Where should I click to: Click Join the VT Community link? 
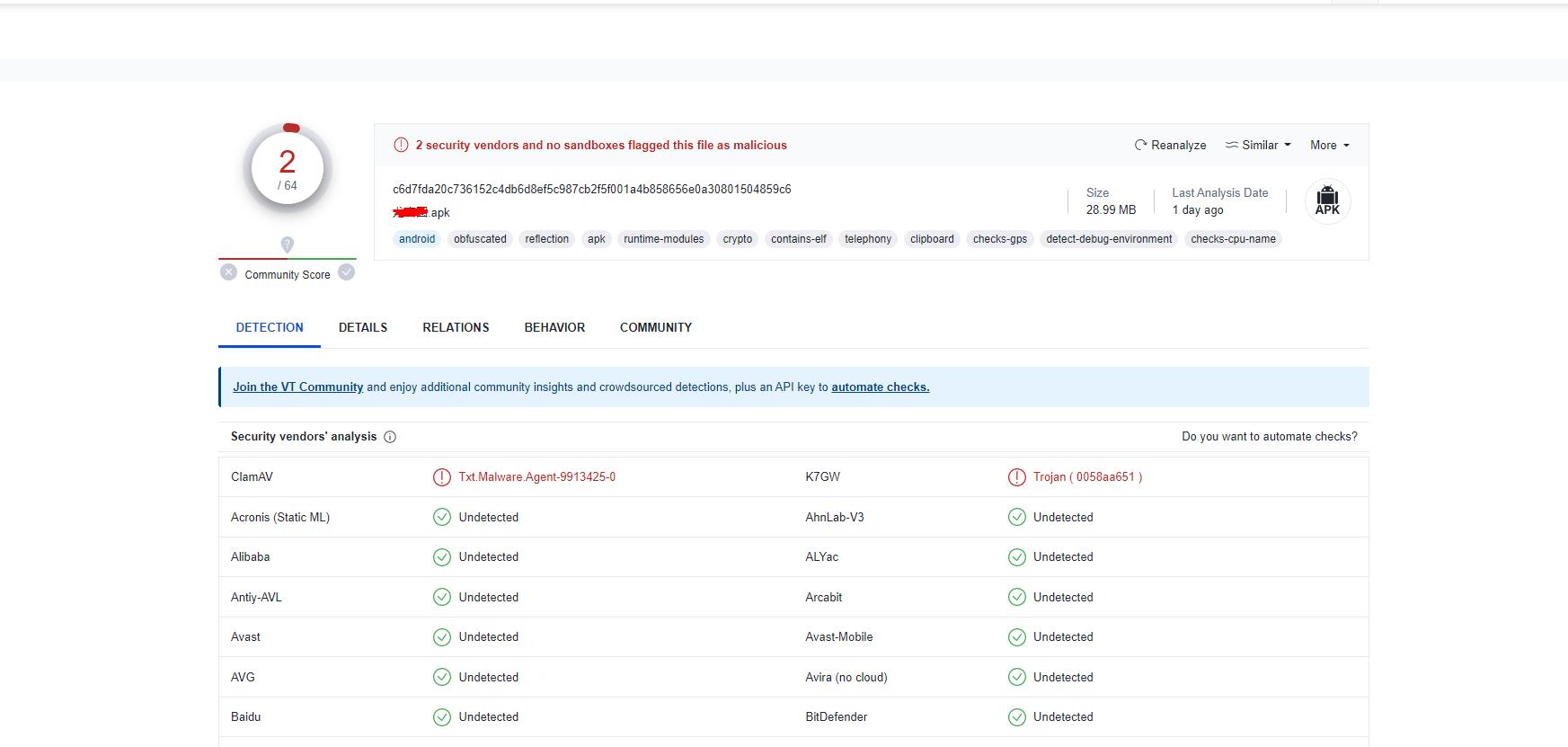coord(297,387)
